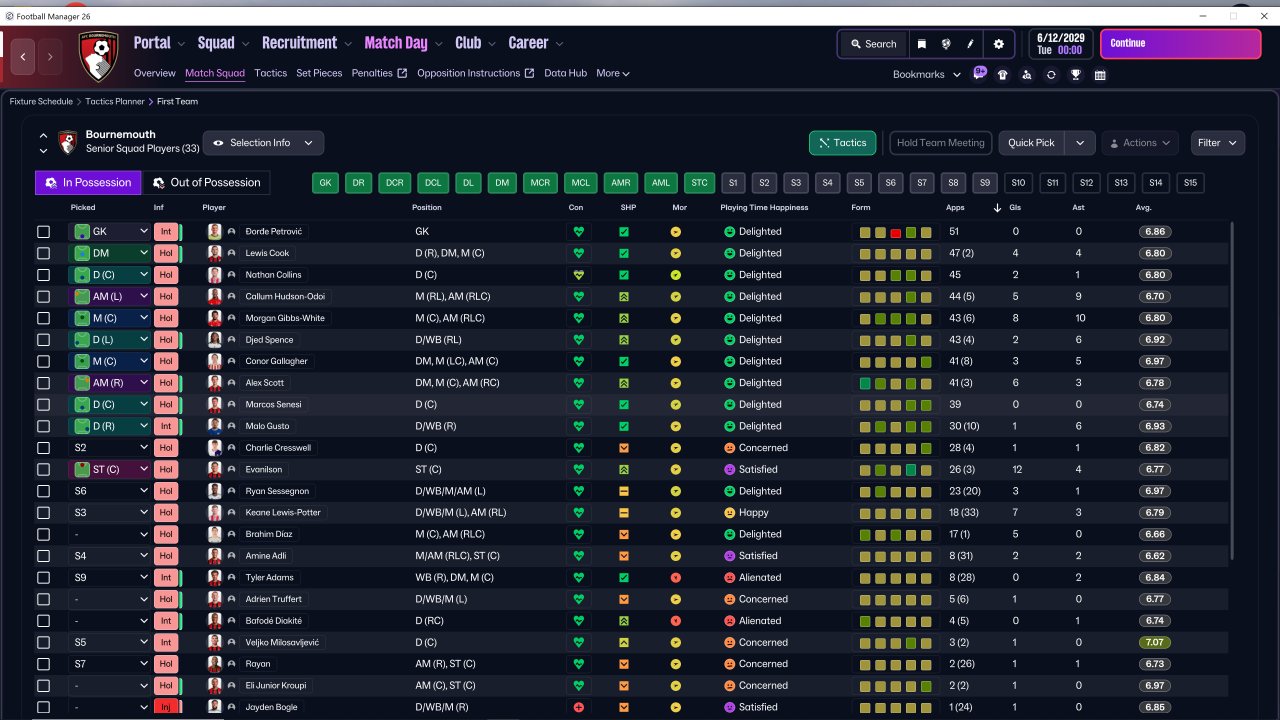Check the box beside Tyler Adams

[x=43, y=577]
